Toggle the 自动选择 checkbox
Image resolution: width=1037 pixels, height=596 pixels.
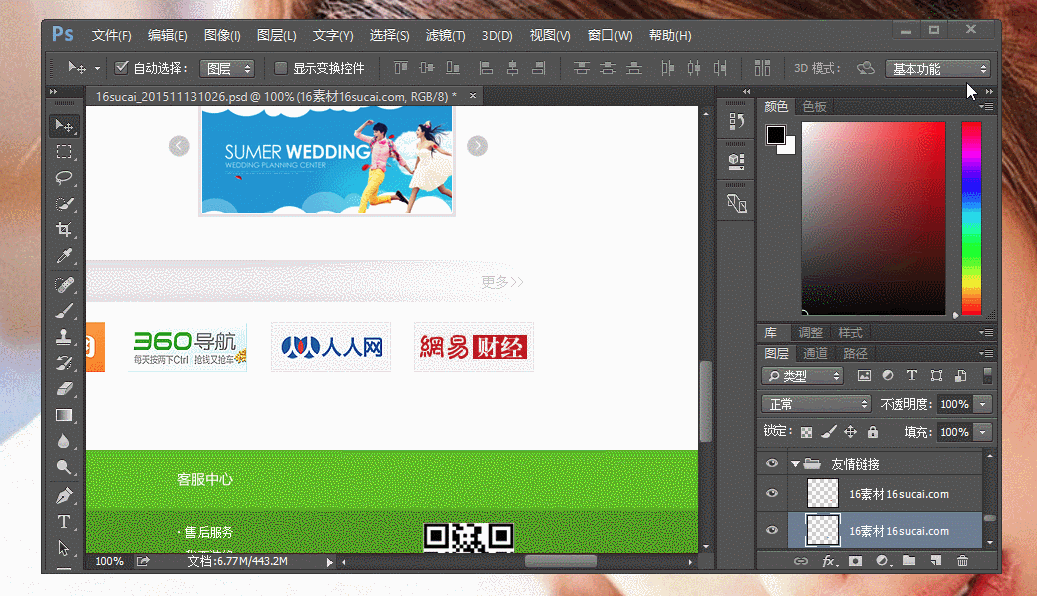[121, 67]
